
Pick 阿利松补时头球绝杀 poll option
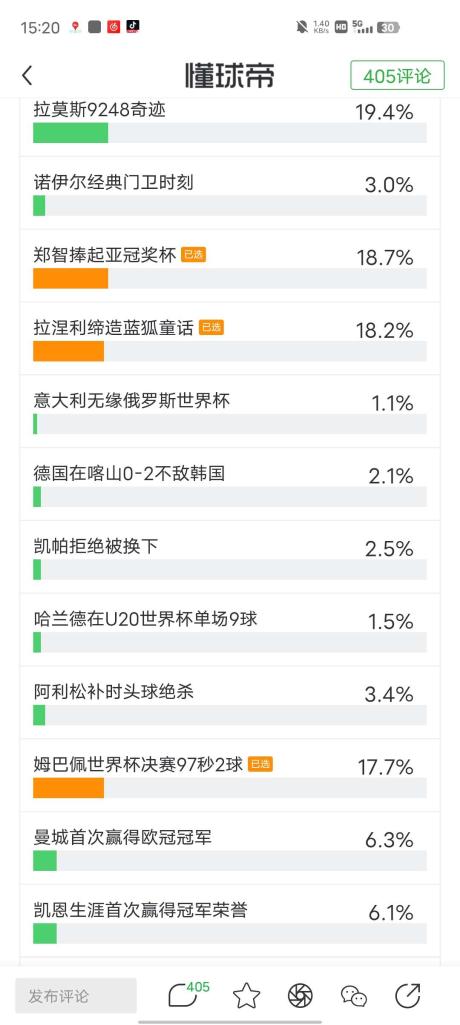click(x=230, y=703)
